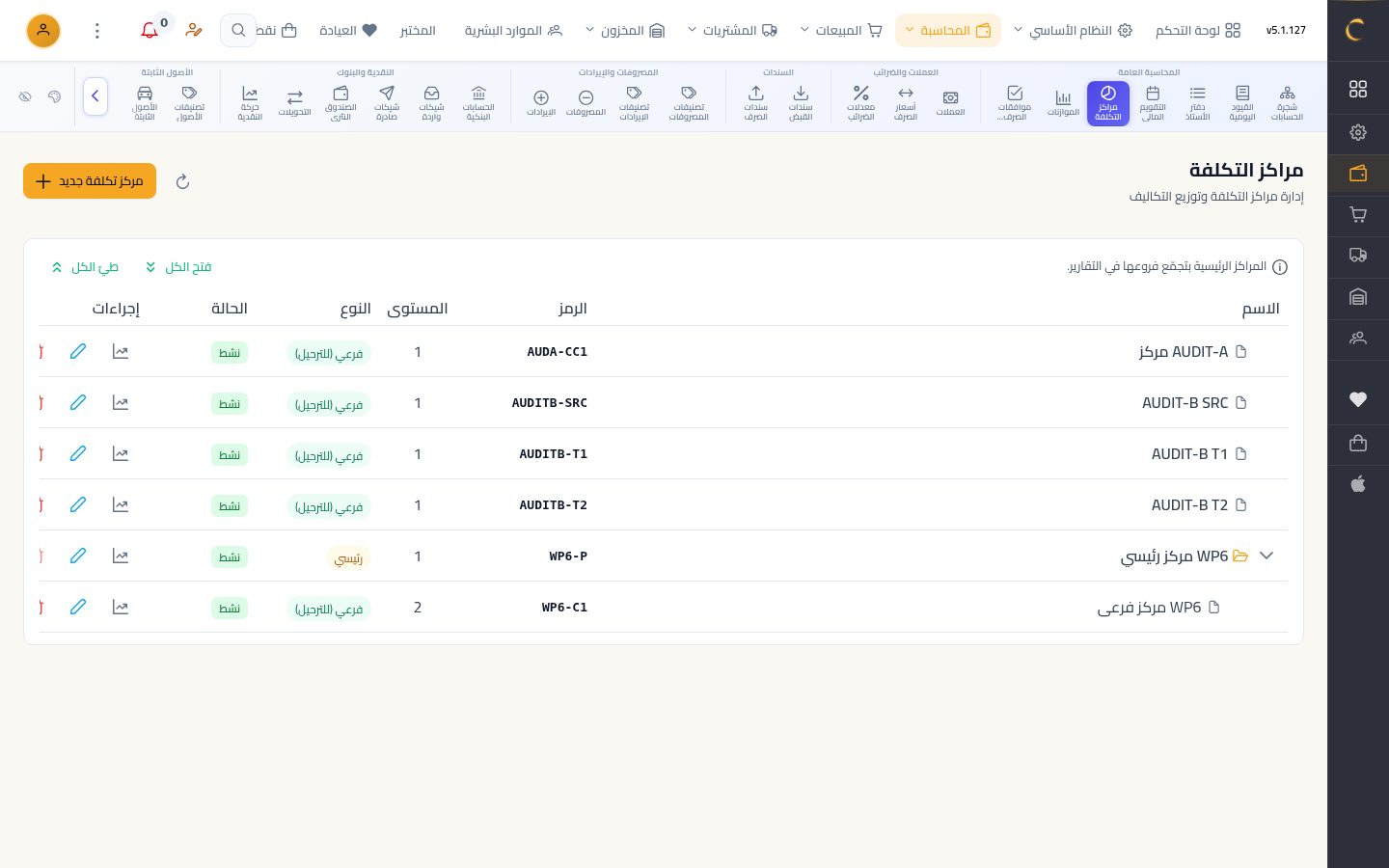This screenshot has width=1389, height=868.
Task: Open the المخزون dropdown menu
Action: tap(626, 31)
